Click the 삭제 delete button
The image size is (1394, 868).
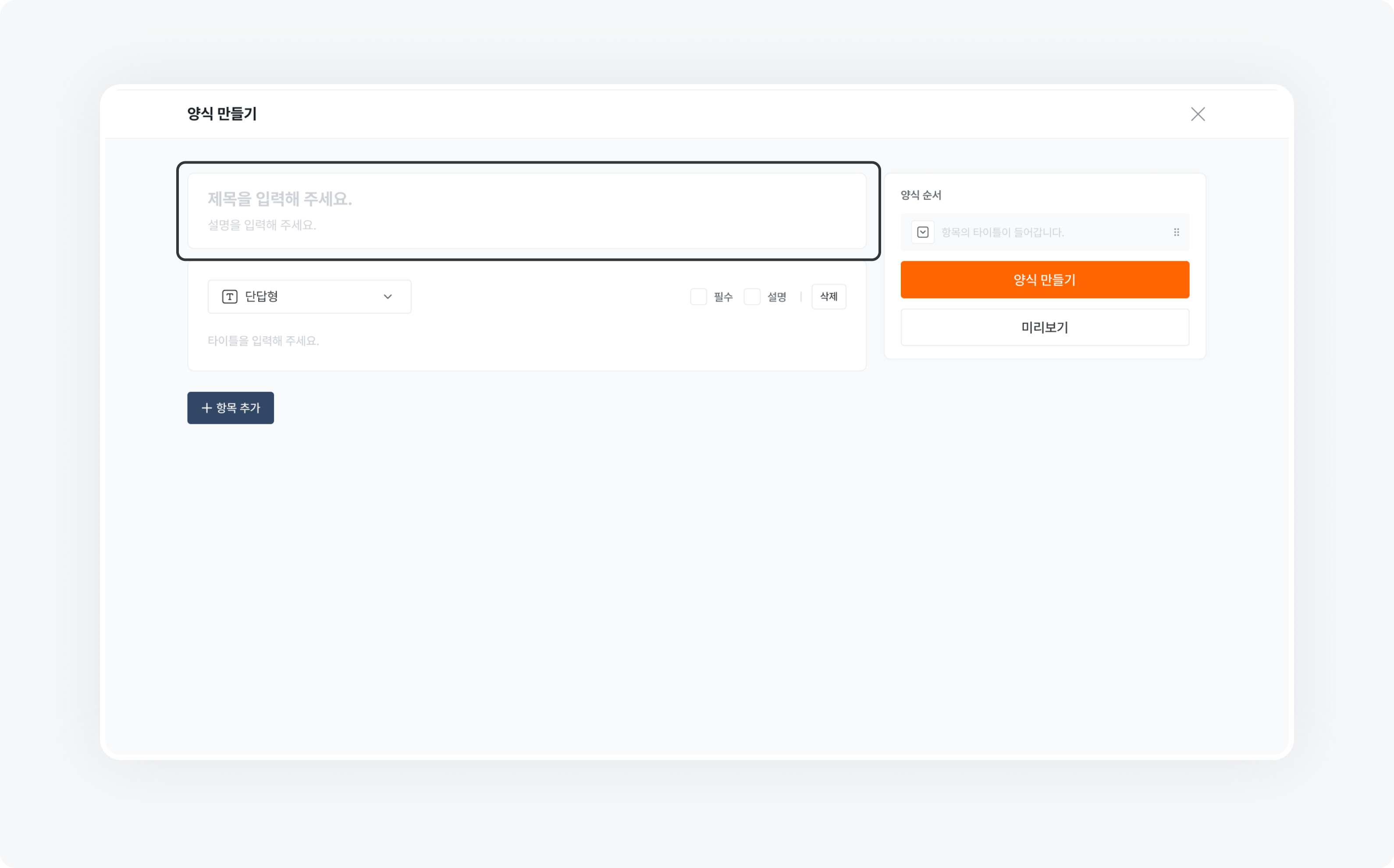[x=828, y=296]
